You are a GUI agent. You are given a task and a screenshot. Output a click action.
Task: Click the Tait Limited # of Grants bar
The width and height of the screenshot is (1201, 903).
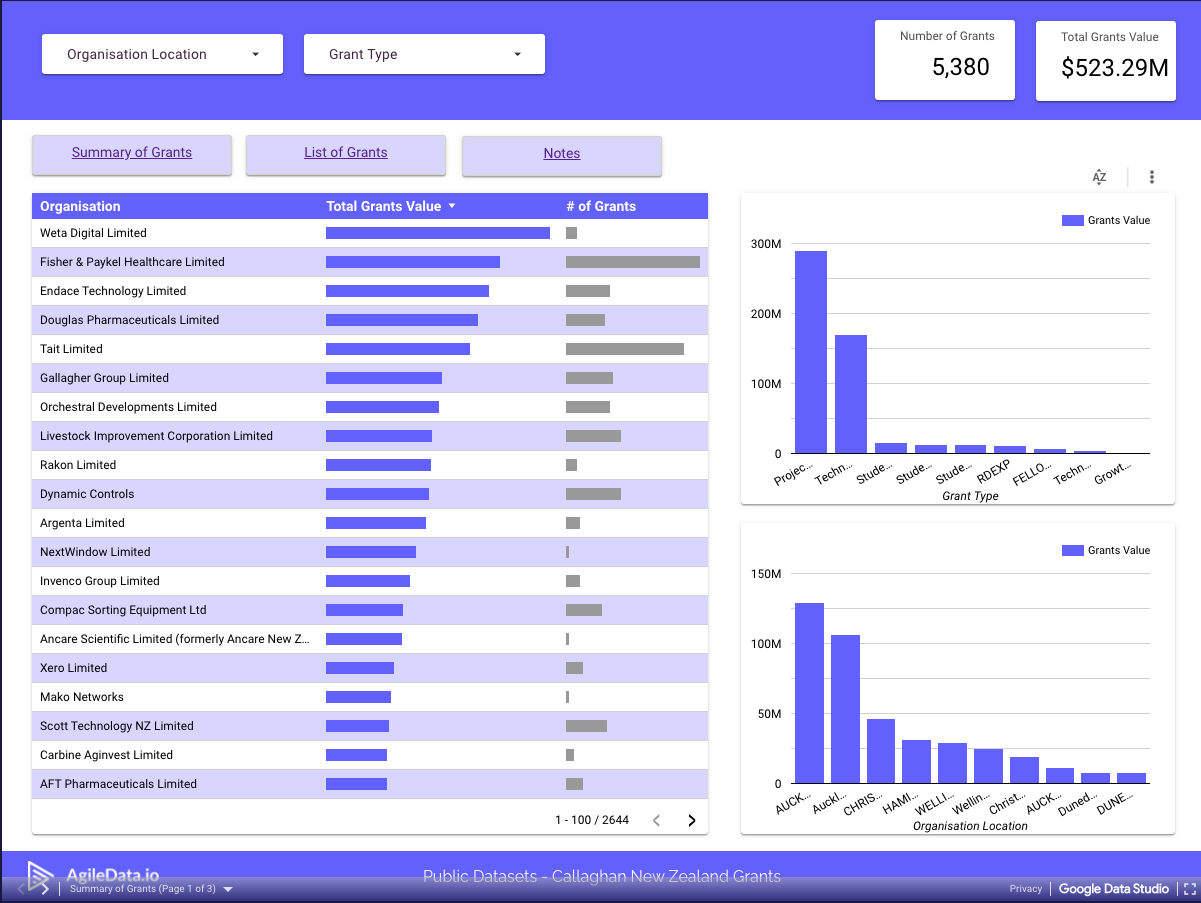625,349
